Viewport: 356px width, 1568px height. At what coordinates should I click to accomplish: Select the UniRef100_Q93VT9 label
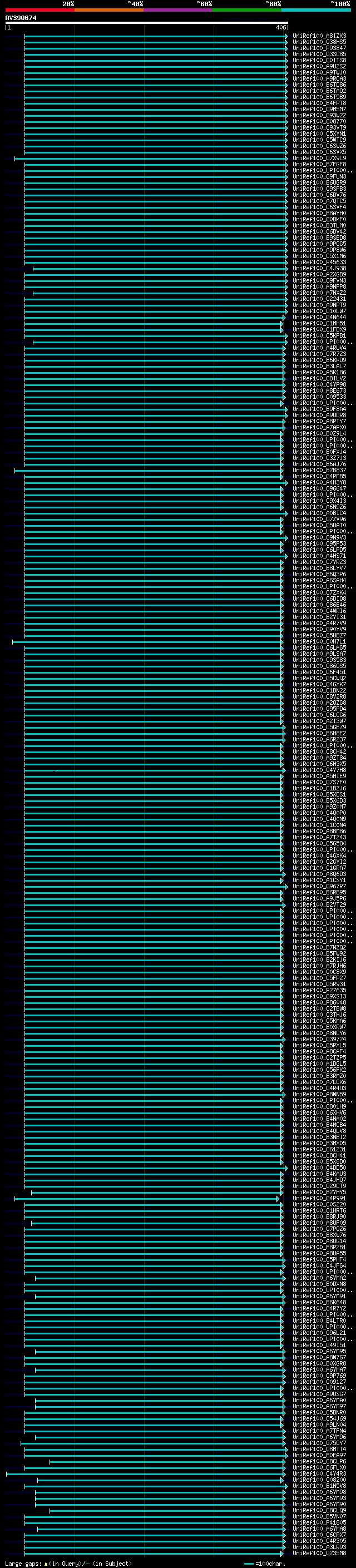point(319,127)
